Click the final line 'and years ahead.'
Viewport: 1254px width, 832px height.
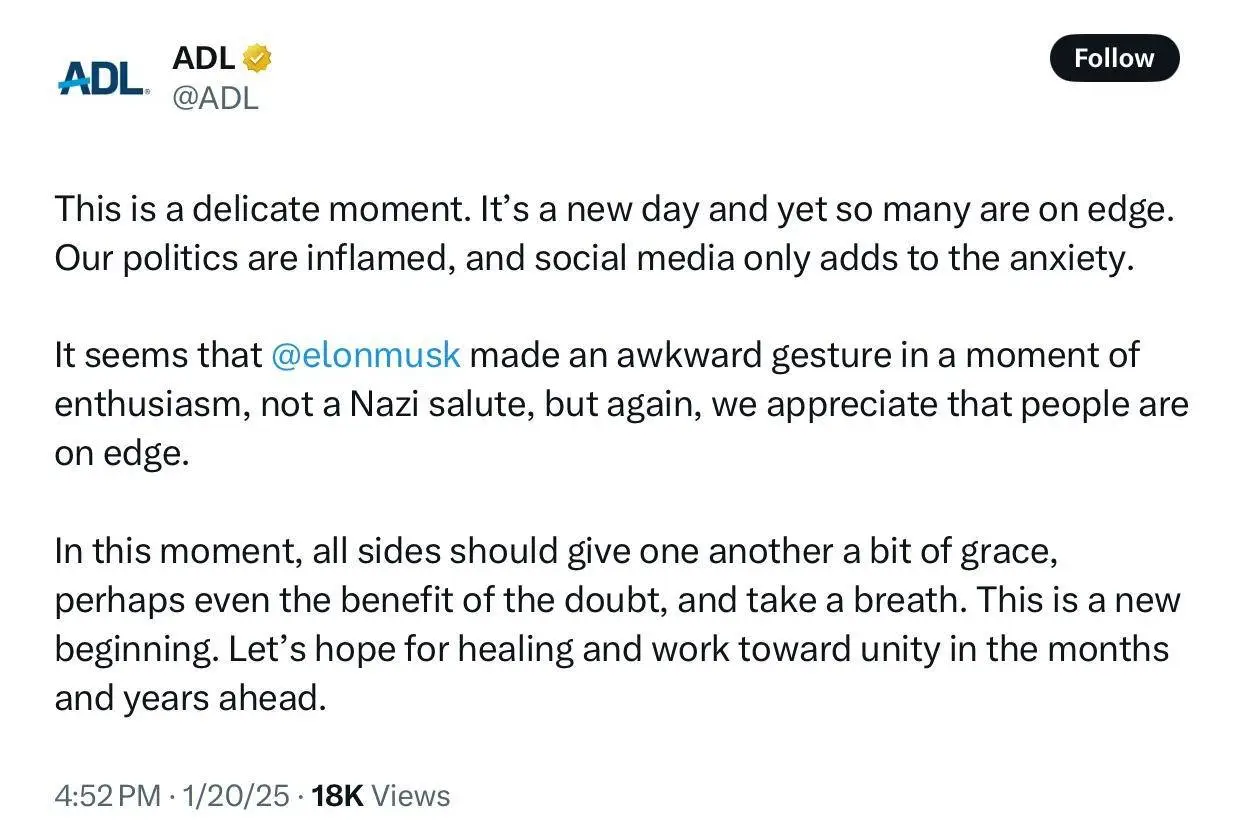click(190, 698)
